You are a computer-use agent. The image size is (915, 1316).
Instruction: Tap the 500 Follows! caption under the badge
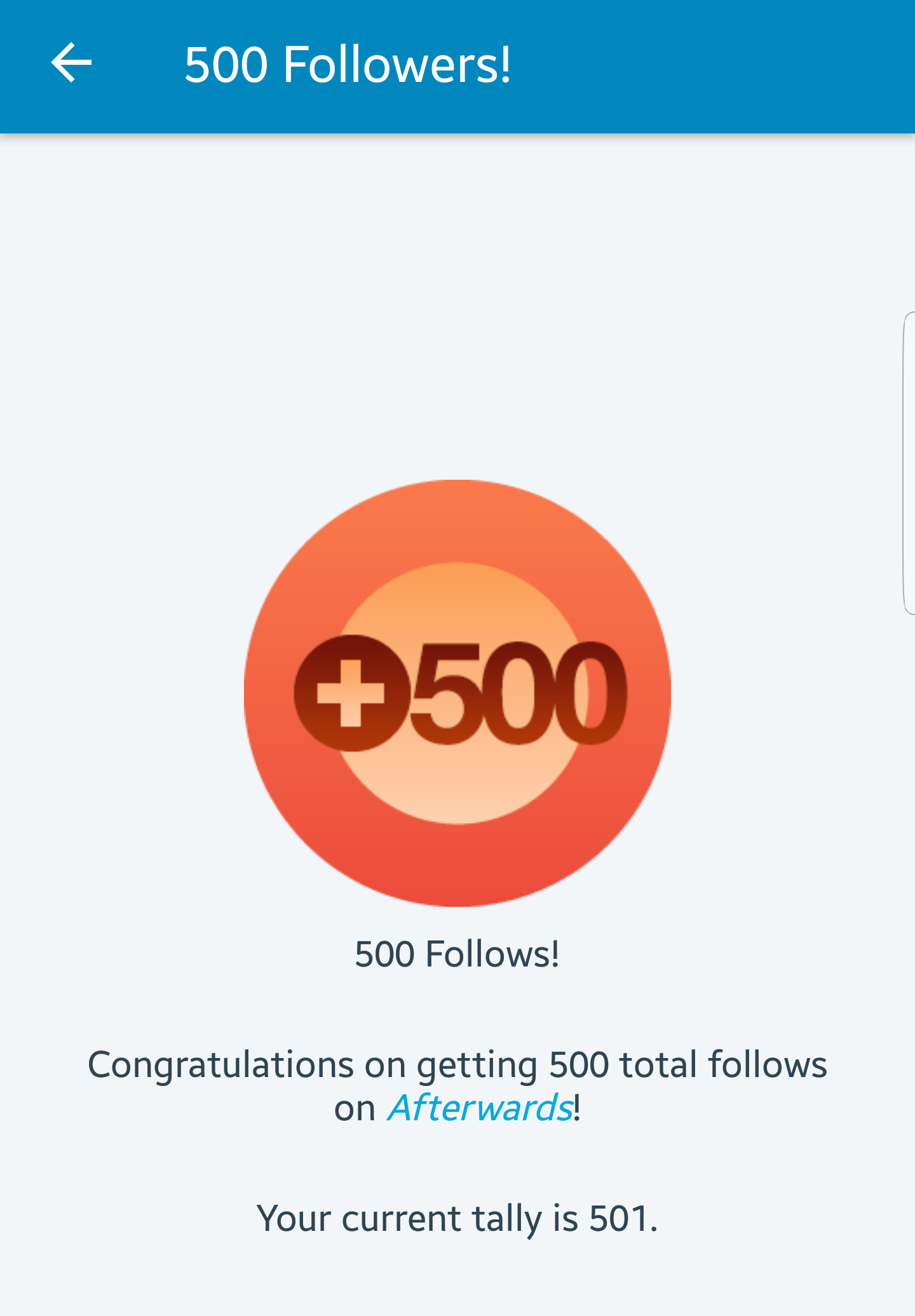tap(457, 954)
